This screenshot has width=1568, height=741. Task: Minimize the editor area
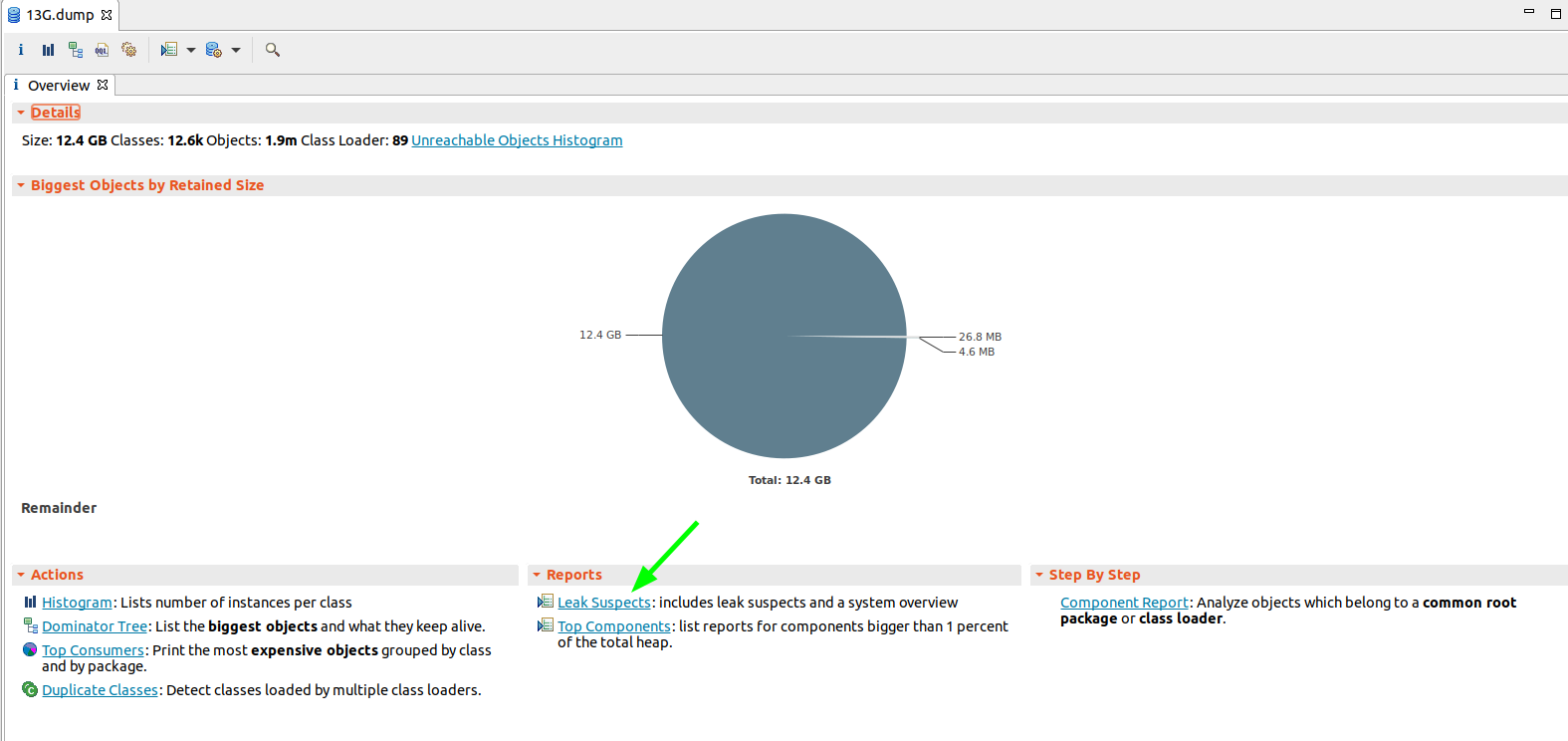[x=1529, y=11]
